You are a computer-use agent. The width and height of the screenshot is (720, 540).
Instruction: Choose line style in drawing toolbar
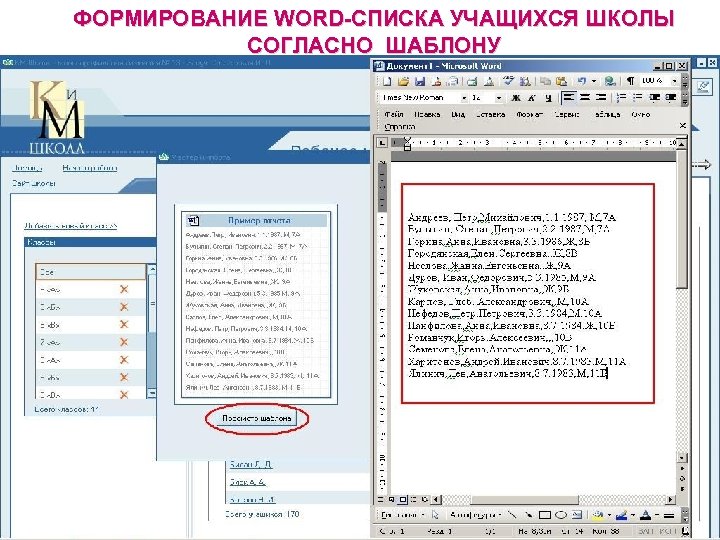point(669,515)
